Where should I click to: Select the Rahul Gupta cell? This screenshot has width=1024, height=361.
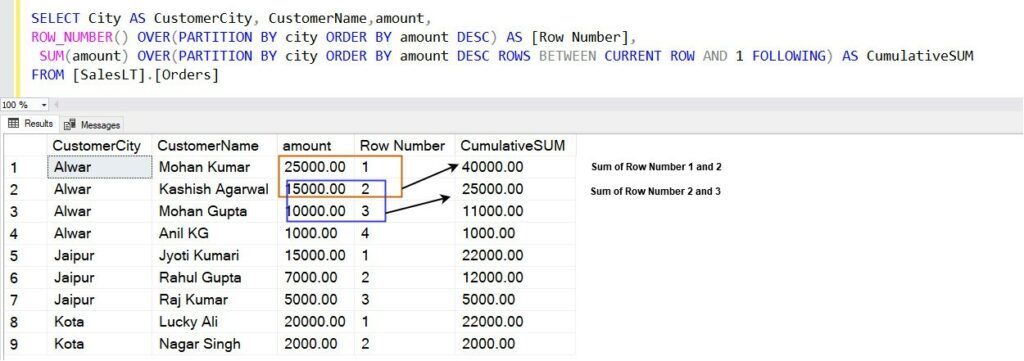point(214,278)
